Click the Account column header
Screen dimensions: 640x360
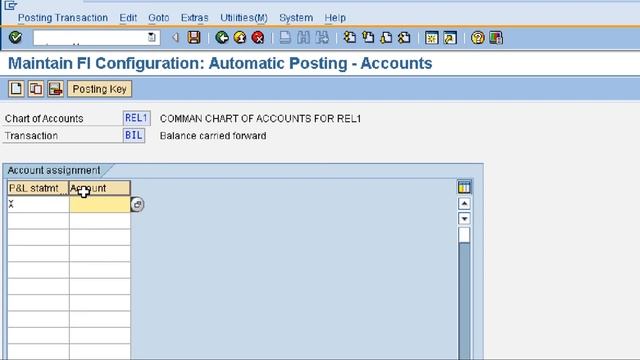click(x=100, y=188)
